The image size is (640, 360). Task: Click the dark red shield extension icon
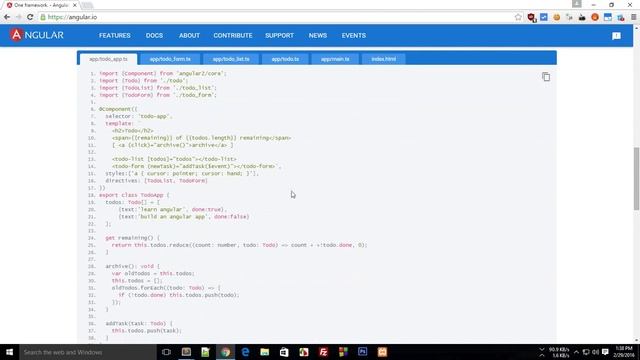[x=531, y=17]
